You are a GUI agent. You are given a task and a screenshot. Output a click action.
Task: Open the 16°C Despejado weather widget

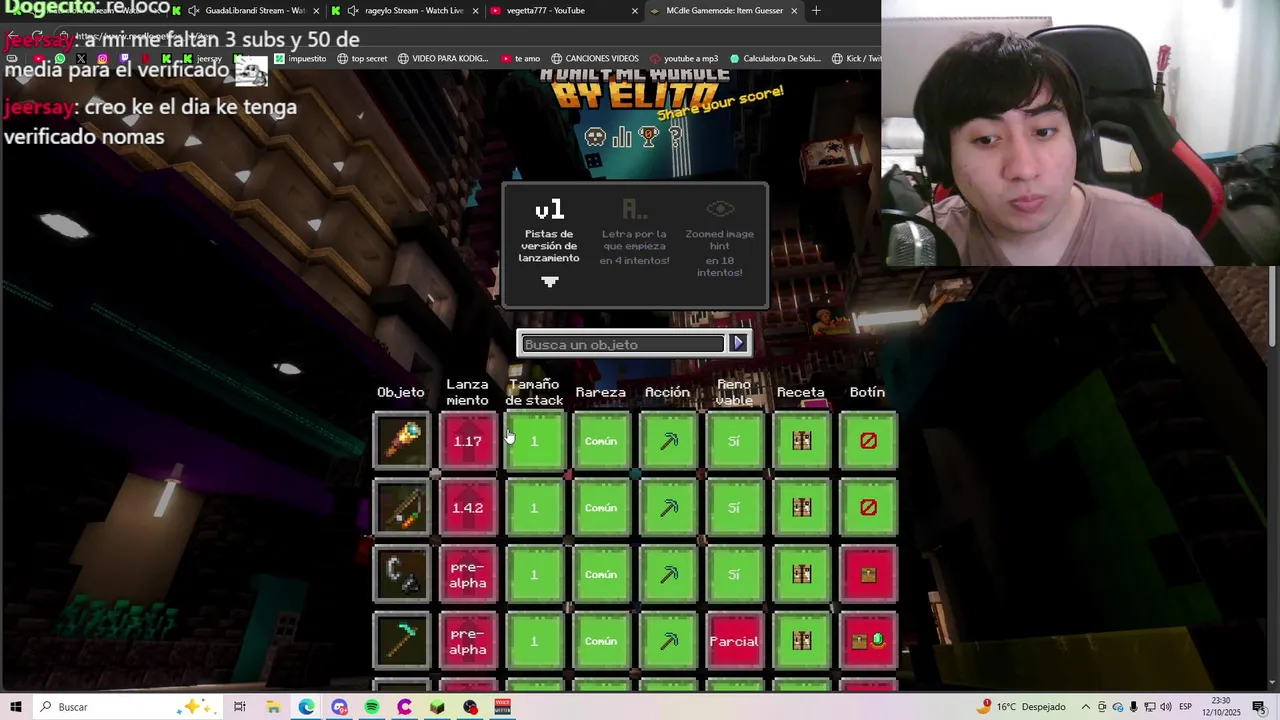[x=1023, y=707]
